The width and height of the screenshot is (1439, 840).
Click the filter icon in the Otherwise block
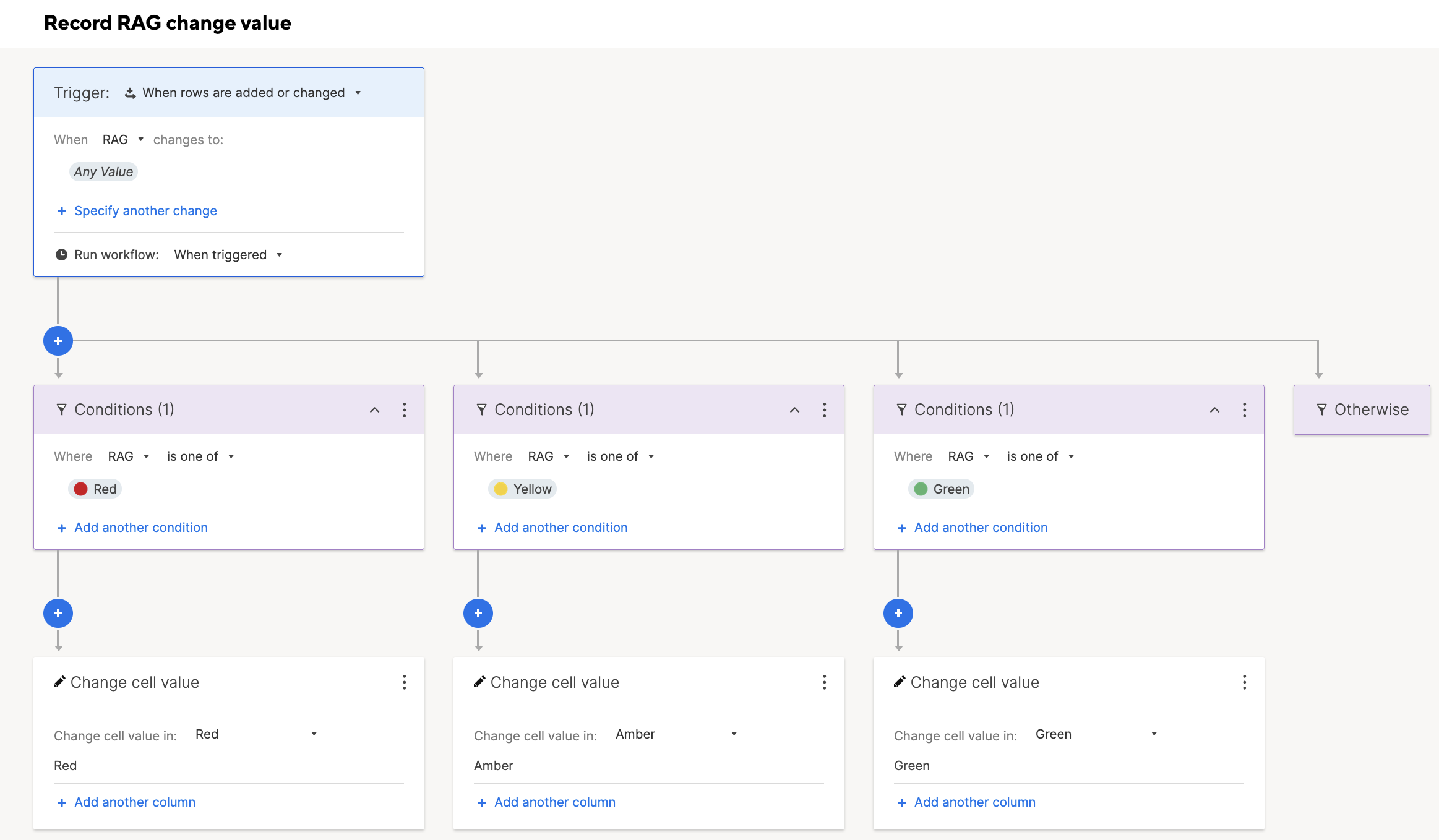[1322, 409]
